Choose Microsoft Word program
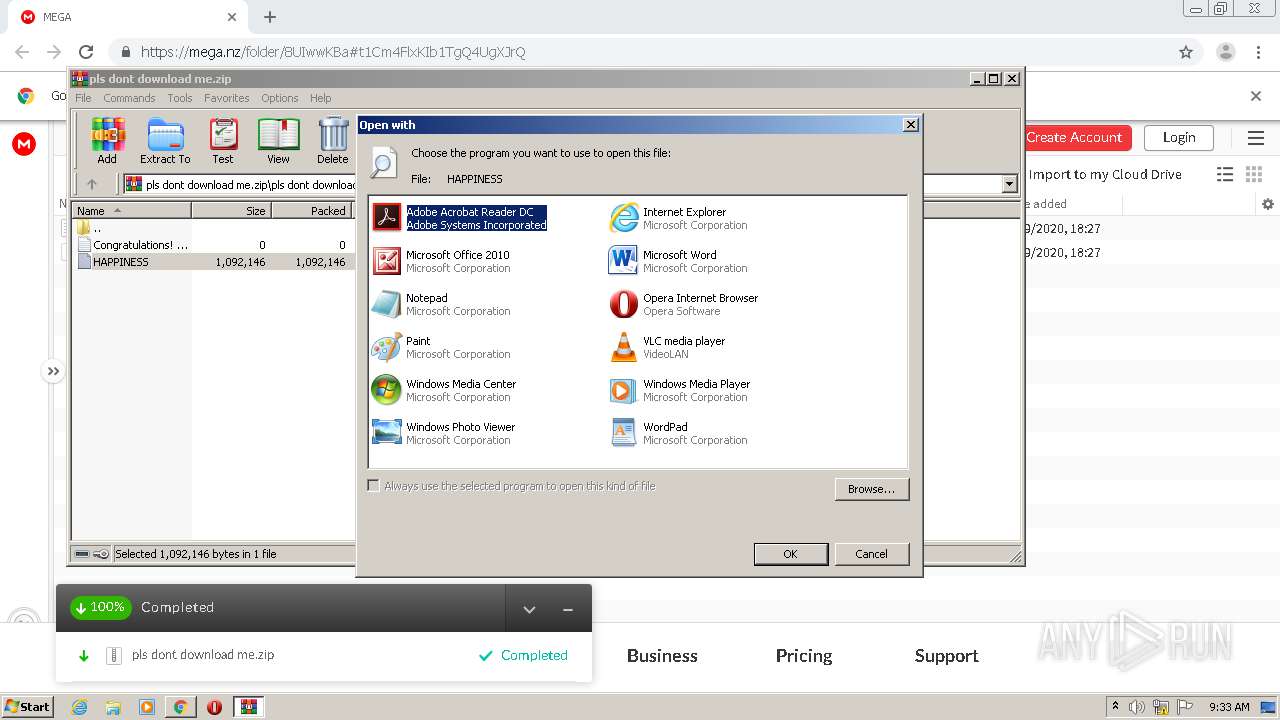Screen dimensions: 1280x720 (x=678, y=261)
